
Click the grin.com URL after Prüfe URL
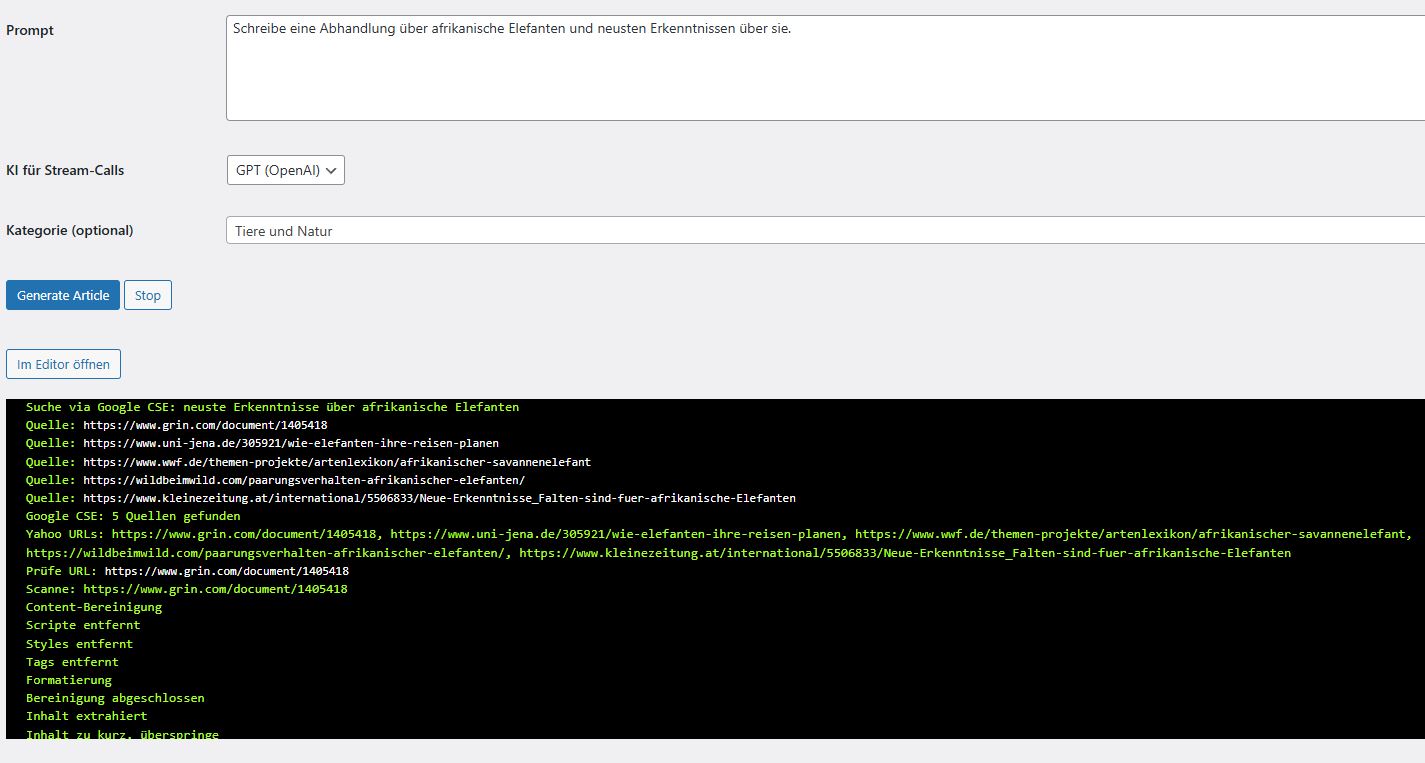coord(226,571)
